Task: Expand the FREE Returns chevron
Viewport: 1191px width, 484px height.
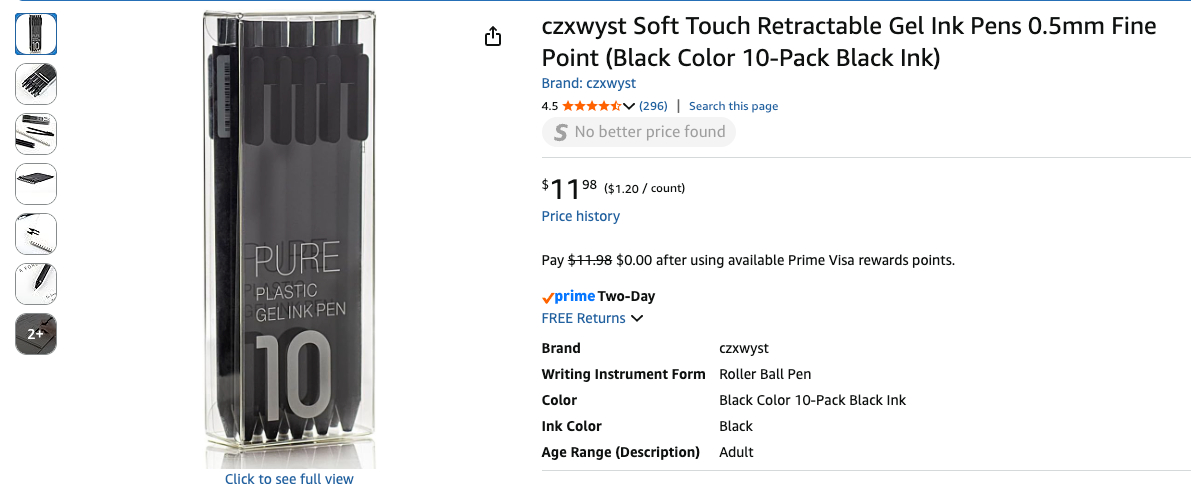Action: [637, 319]
